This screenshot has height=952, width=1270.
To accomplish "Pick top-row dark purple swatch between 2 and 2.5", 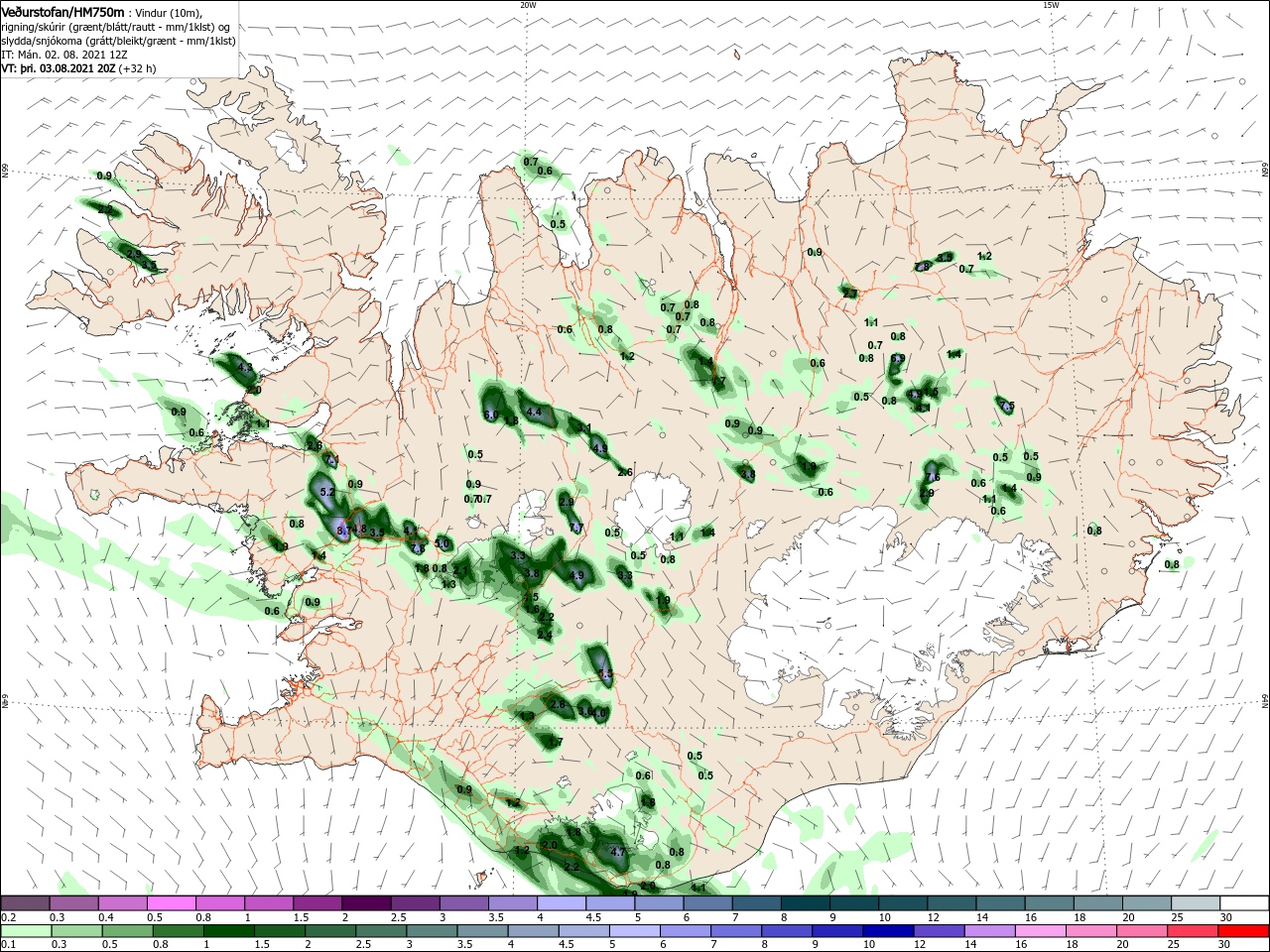I will (x=367, y=903).
